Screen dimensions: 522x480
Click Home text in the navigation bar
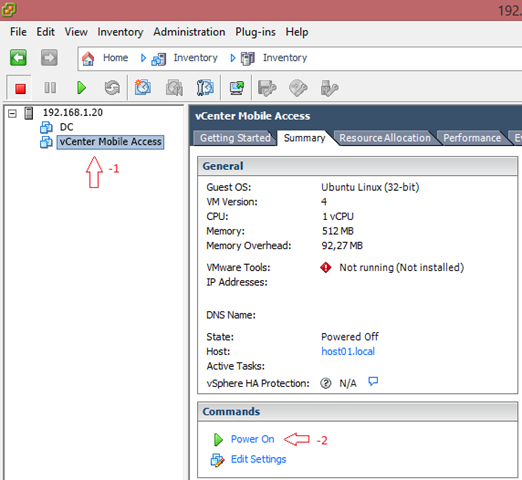[115, 58]
